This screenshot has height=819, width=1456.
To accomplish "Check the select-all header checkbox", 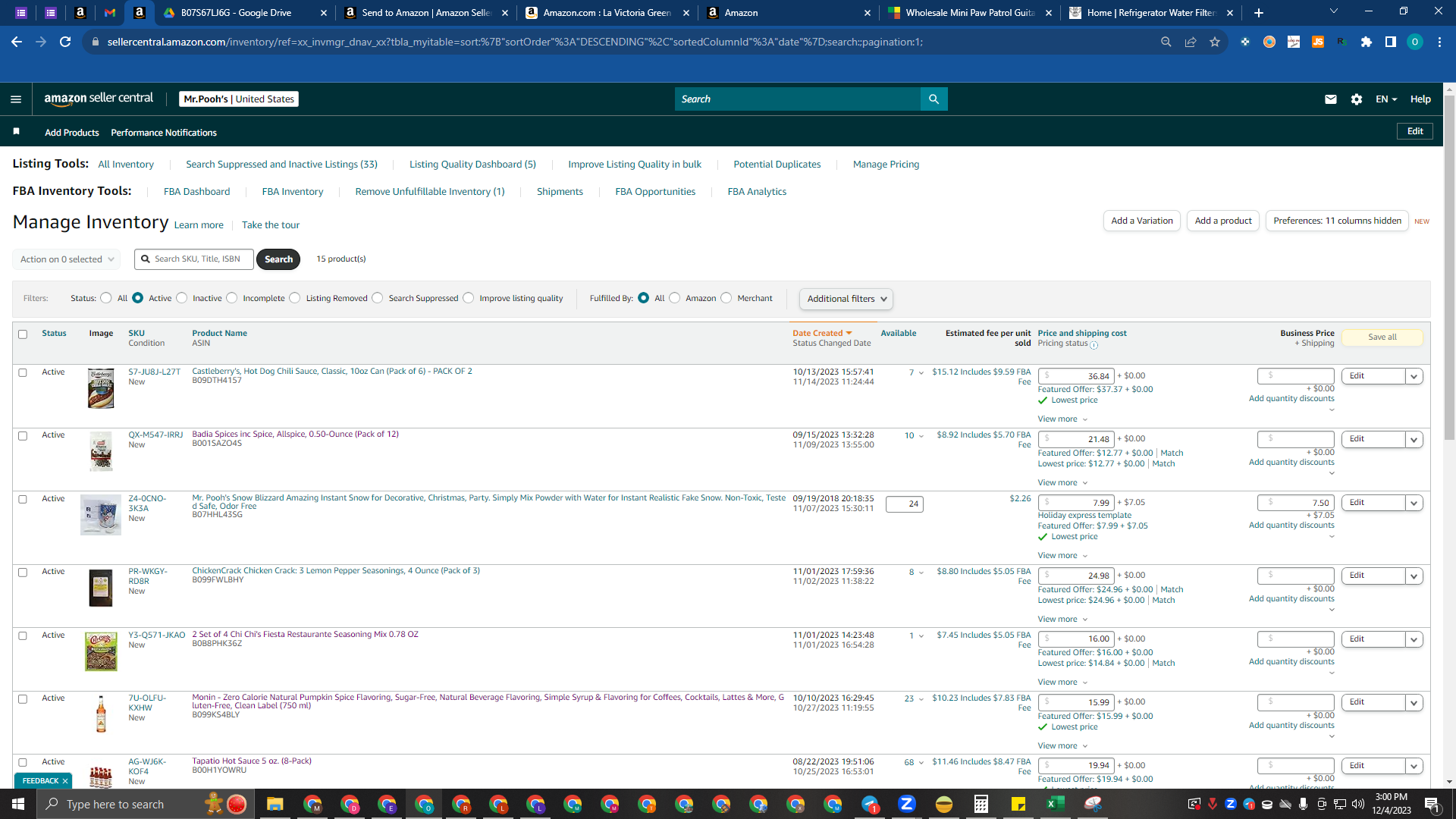I will 23,334.
